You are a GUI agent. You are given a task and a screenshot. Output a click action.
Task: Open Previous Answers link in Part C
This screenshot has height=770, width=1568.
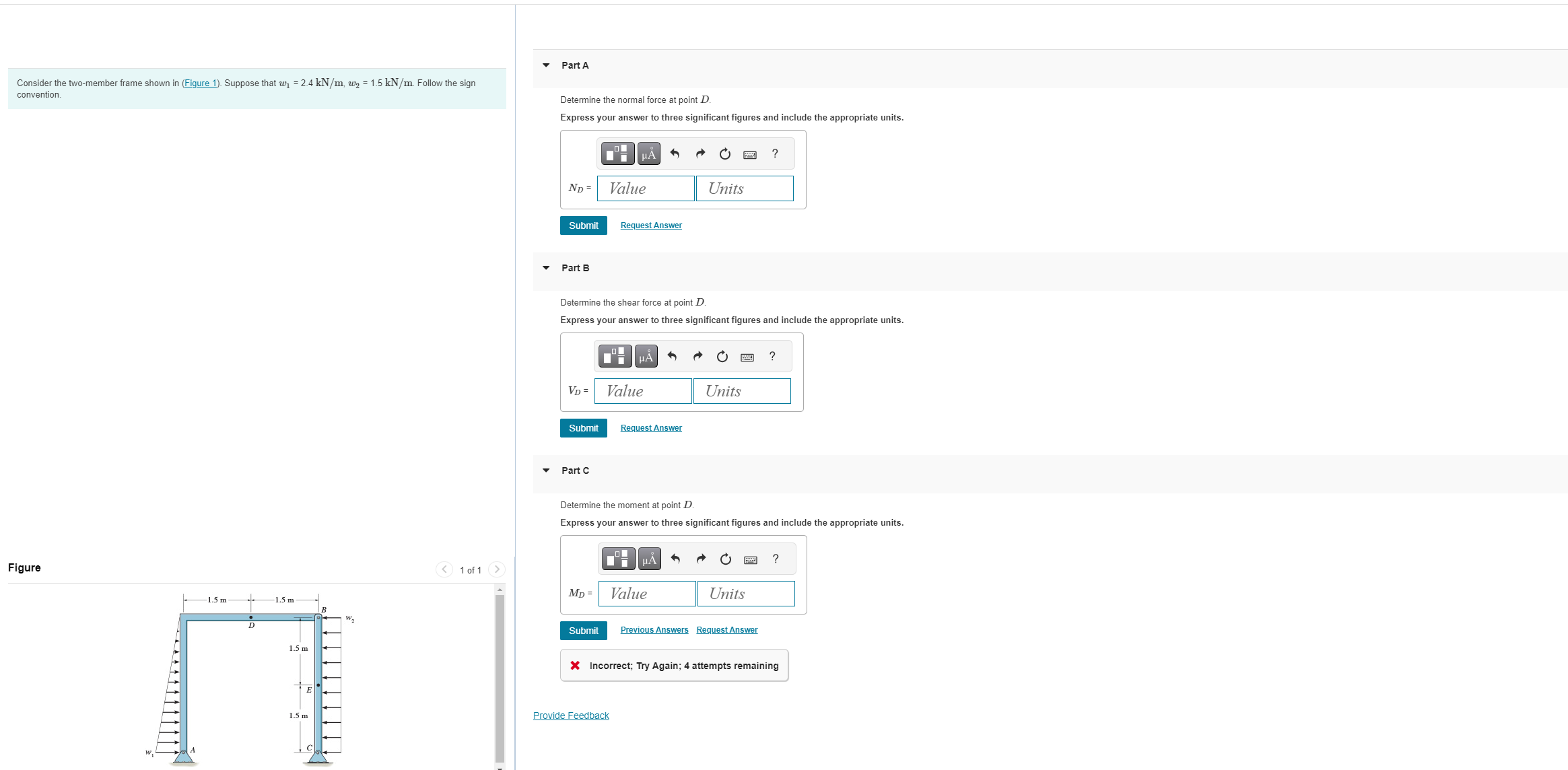pos(654,630)
